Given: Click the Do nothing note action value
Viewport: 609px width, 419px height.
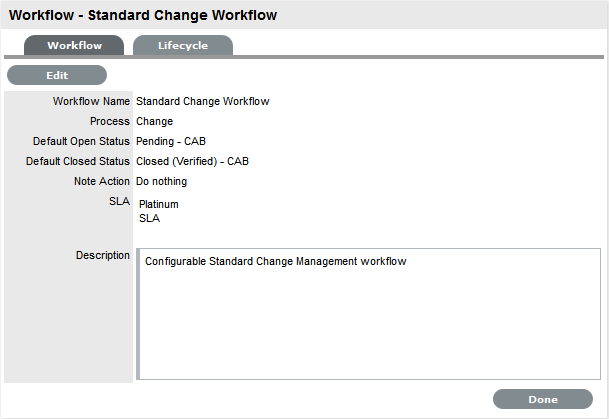Looking at the screenshot, I should coord(161,181).
